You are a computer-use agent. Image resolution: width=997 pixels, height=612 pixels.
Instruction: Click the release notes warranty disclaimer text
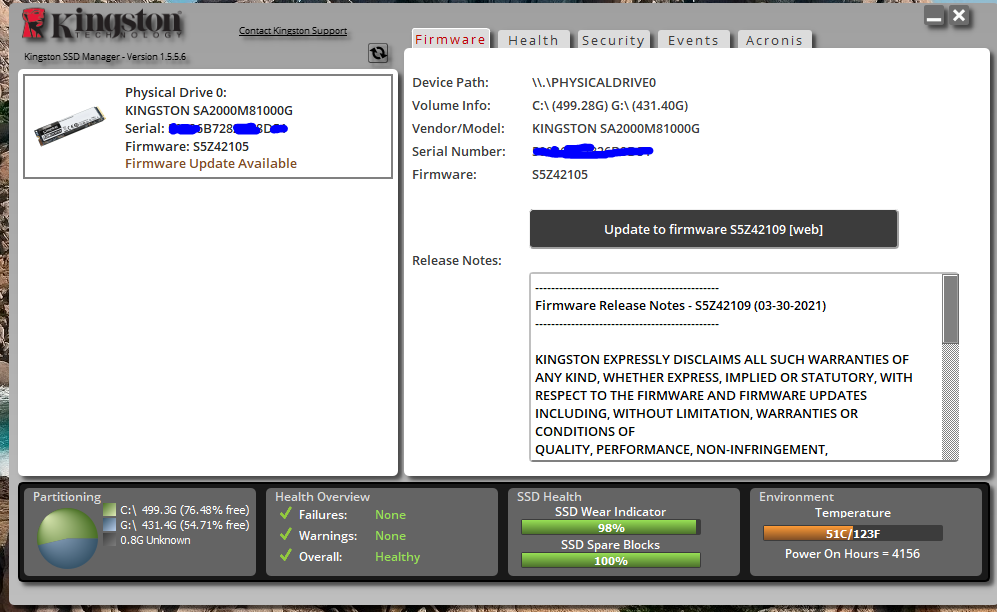point(724,404)
